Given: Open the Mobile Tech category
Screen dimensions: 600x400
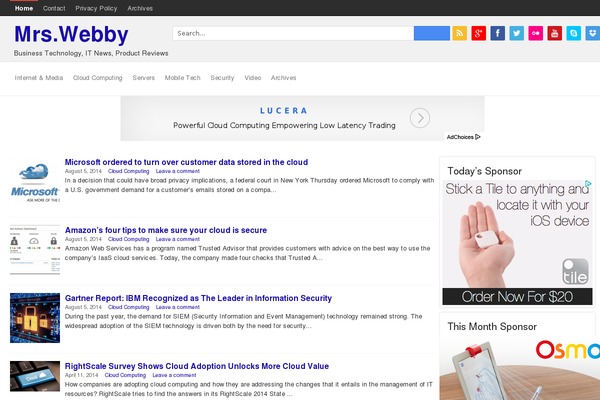Looking at the screenshot, I should pos(183,78).
